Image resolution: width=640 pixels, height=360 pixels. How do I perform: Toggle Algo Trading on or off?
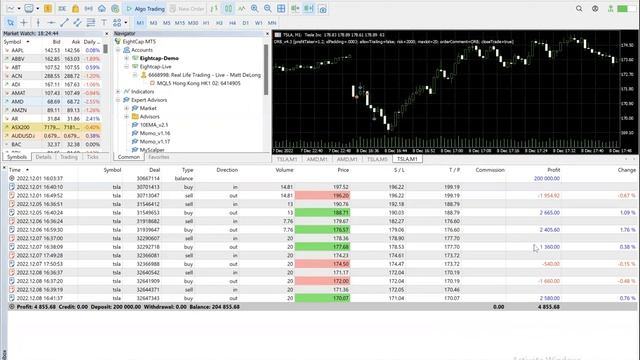click(145, 9)
